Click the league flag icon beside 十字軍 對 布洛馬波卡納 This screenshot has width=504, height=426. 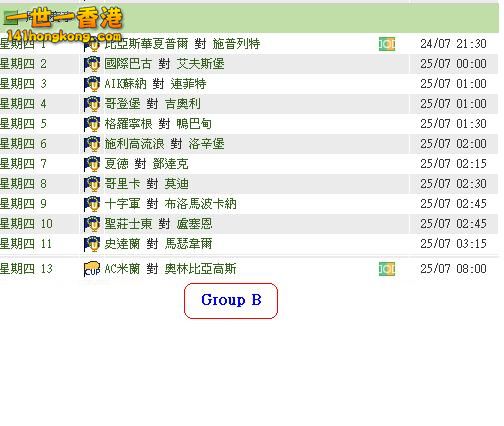[x=92, y=204]
